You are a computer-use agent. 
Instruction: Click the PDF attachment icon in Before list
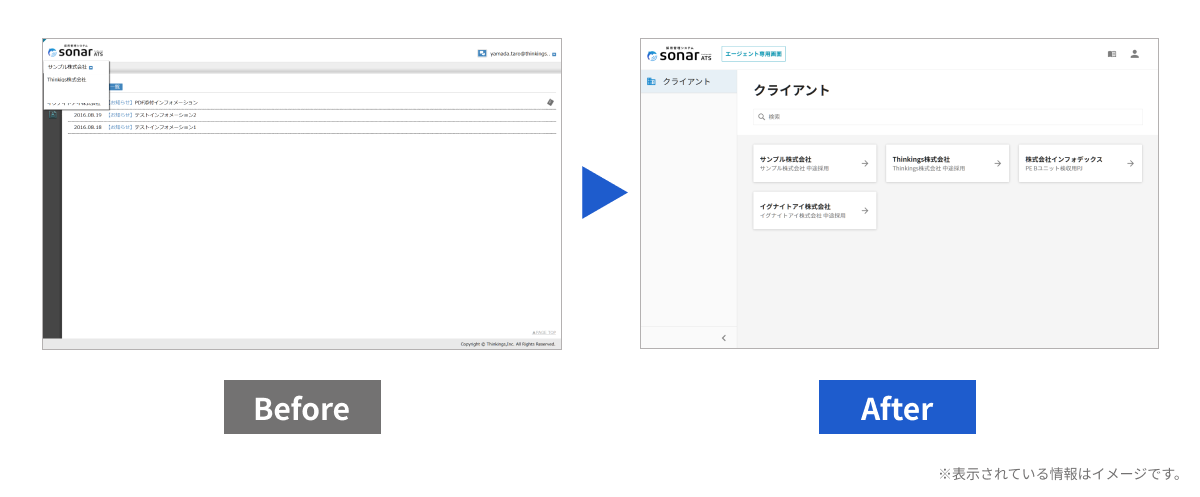(549, 102)
